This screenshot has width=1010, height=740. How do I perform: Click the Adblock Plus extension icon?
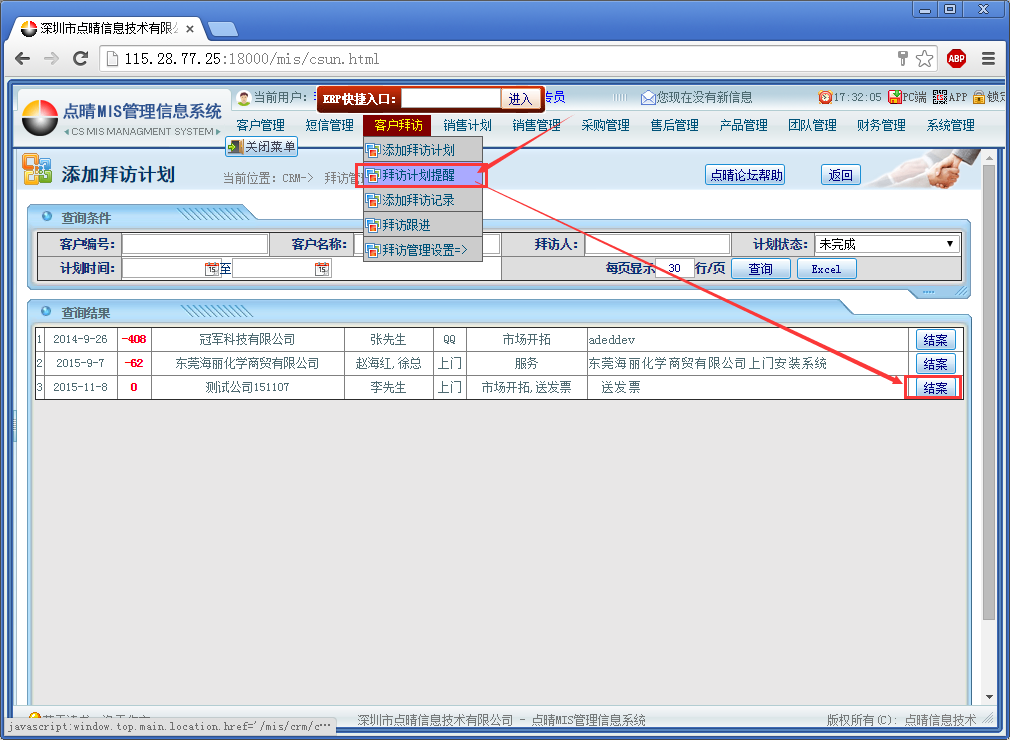(x=956, y=59)
